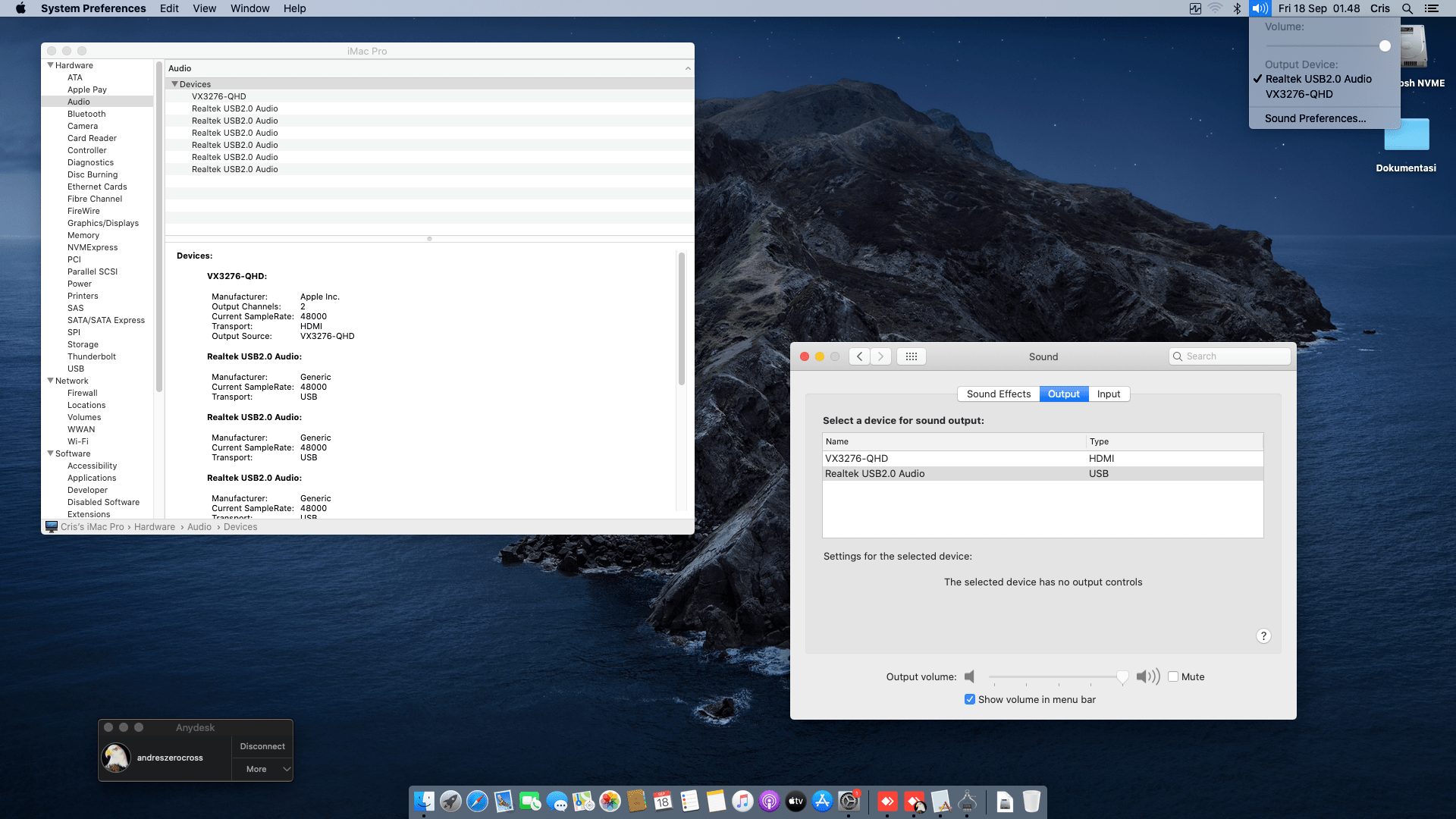The image size is (1456, 819).
Task: Collapse the Devices disclosure triangle
Action: [174, 84]
